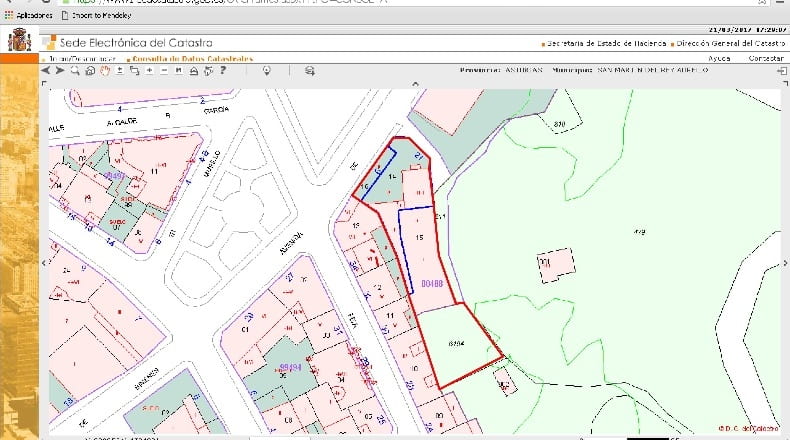790x440 pixels.
Task: Pan map right with side arrow
Action: 785,263
